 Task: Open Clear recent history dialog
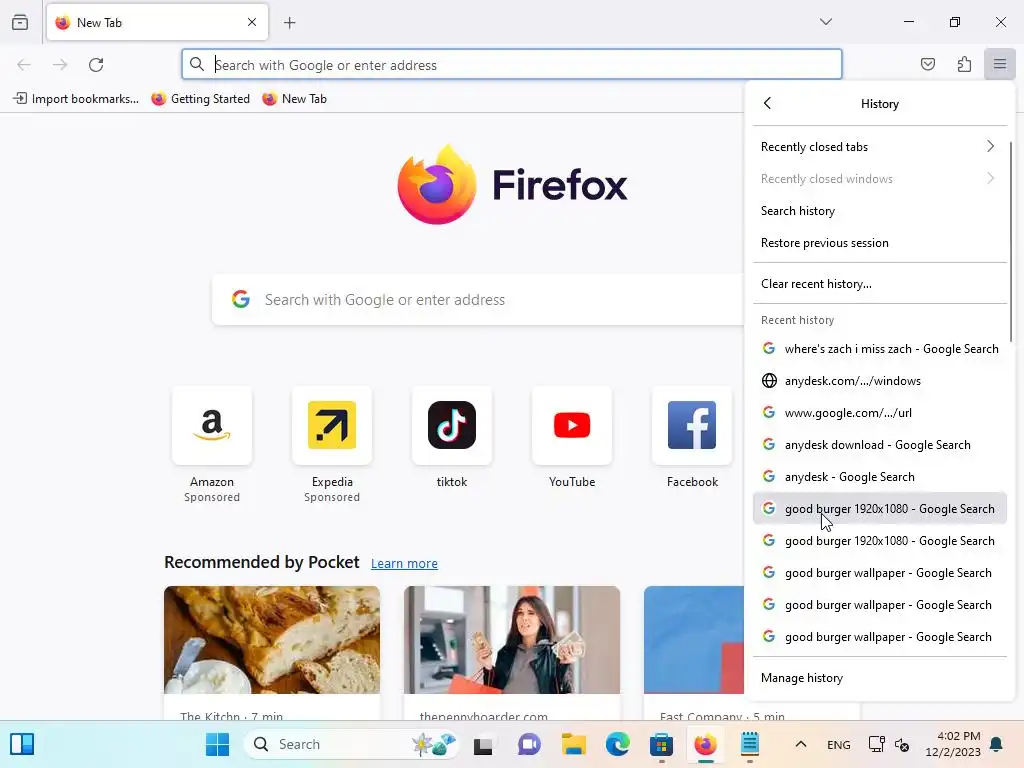[880, 284]
